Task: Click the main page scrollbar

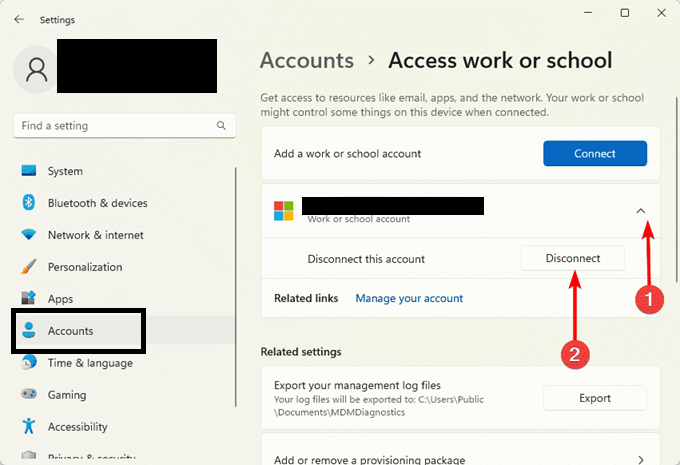Action: click(677, 190)
